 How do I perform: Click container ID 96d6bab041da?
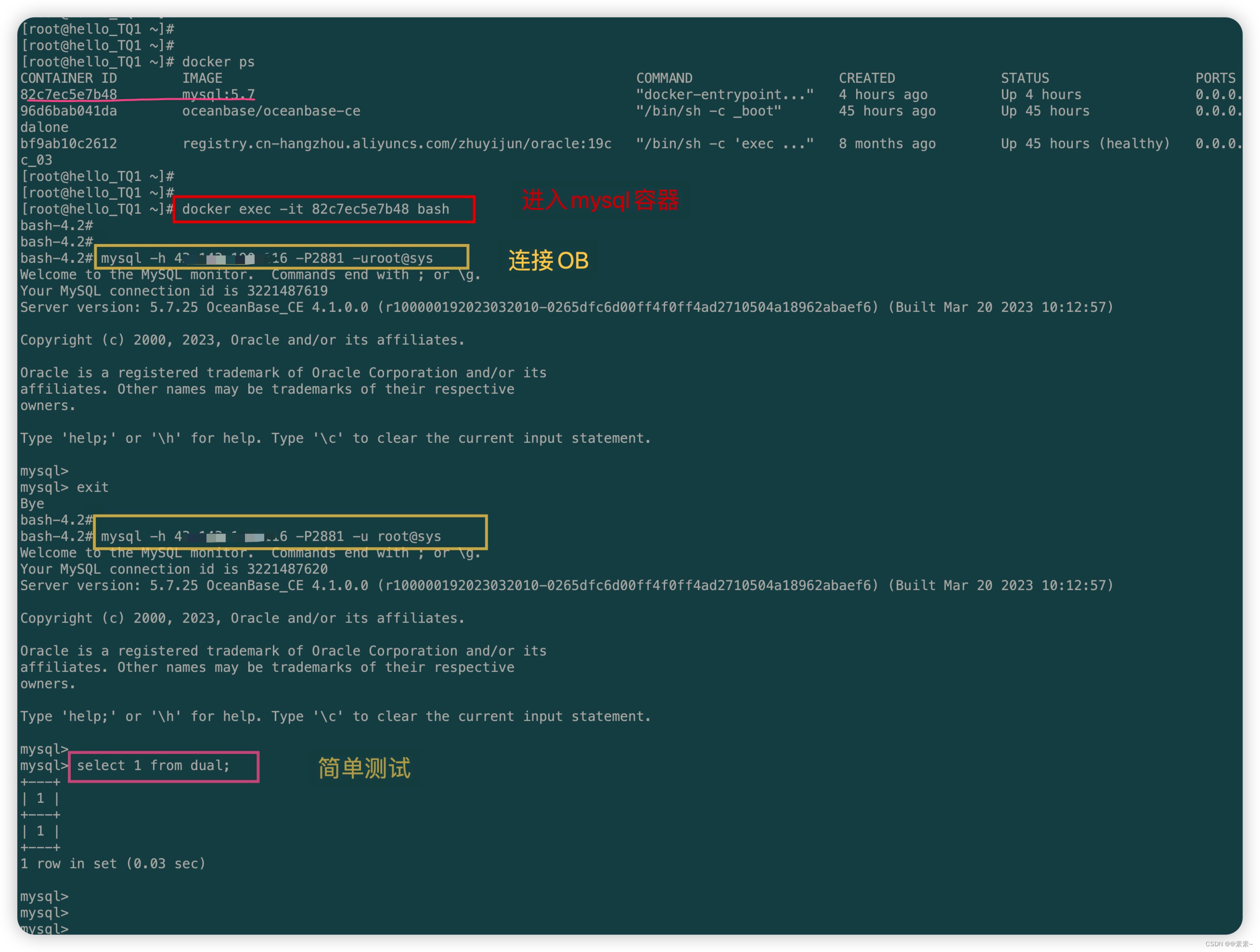pos(68,111)
